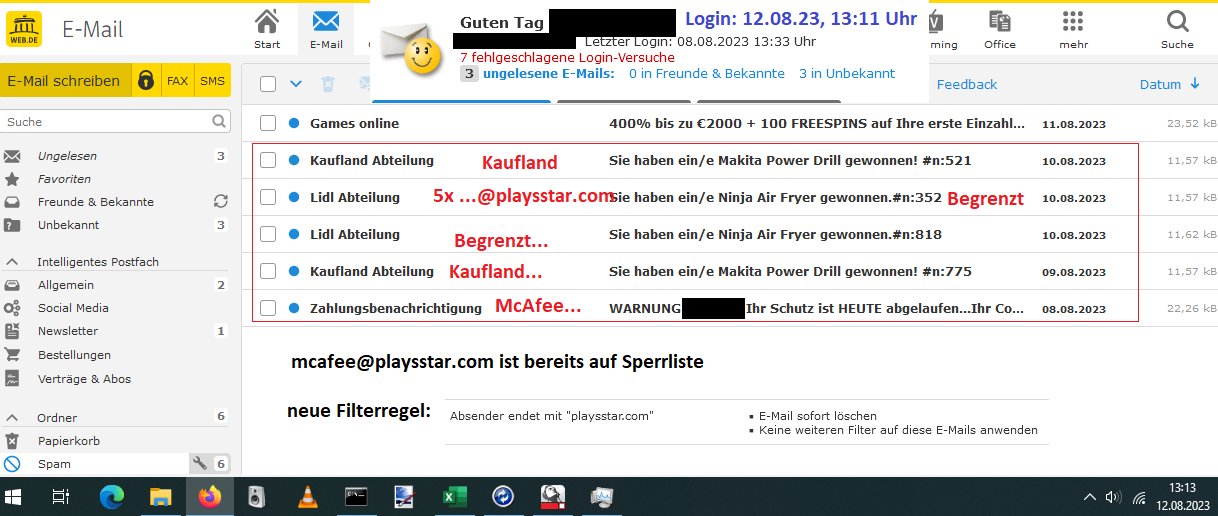Open Excel from the taskbar
The height and width of the screenshot is (516, 1218).
[456, 496]
